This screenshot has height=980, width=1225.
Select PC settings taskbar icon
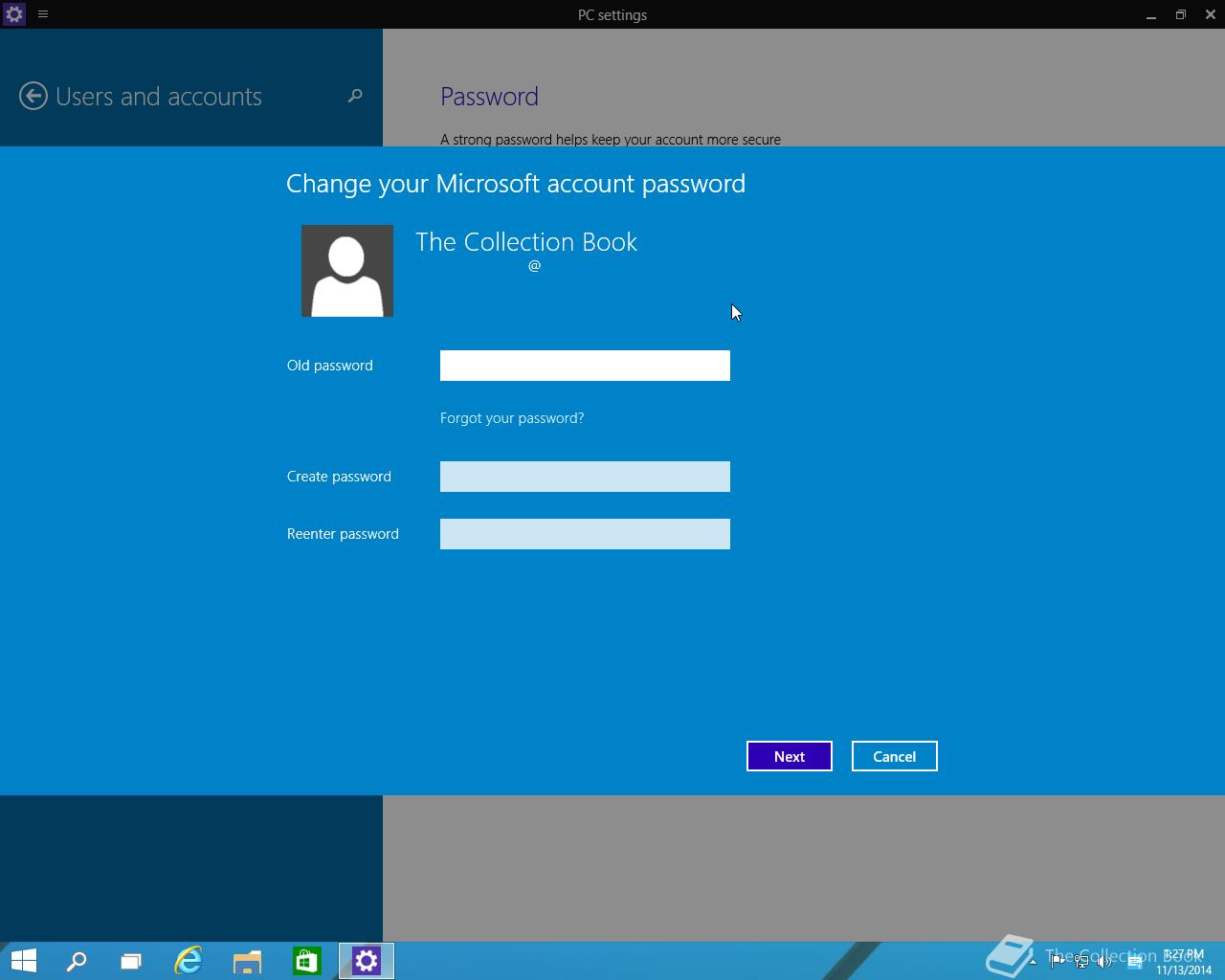click(367, 961)
